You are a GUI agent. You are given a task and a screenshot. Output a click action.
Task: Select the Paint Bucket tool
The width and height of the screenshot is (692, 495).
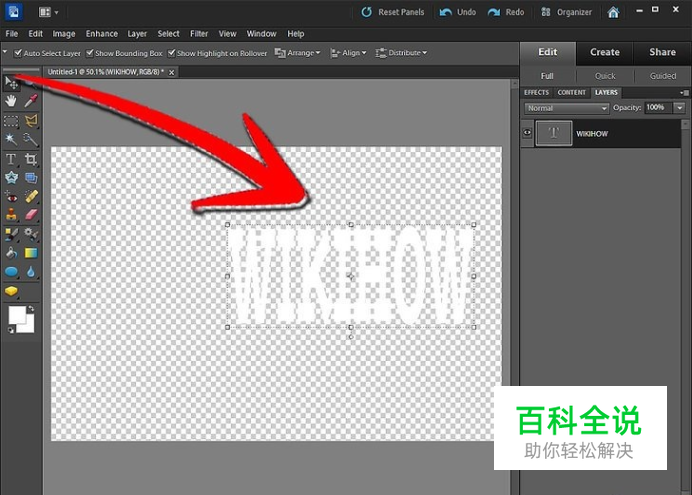tap(11, 253)
